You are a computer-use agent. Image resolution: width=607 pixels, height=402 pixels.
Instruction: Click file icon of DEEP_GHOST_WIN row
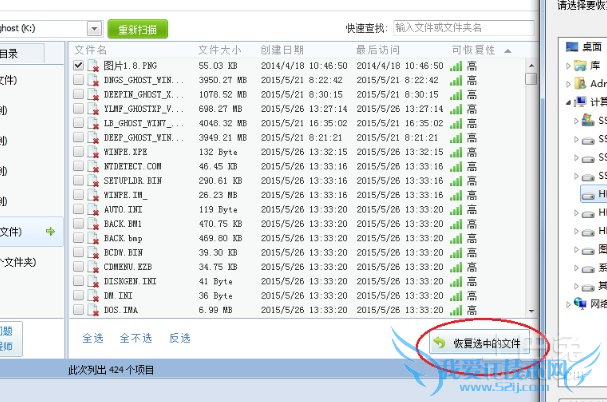93,138
